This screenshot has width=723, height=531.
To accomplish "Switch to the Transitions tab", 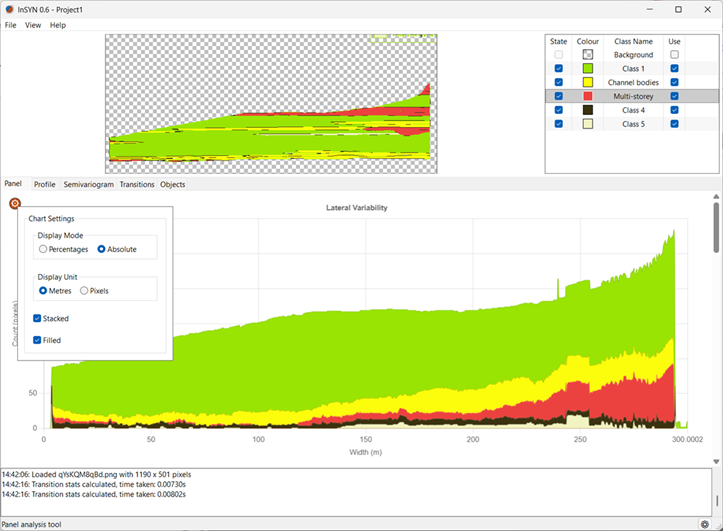I will (137, 185).
